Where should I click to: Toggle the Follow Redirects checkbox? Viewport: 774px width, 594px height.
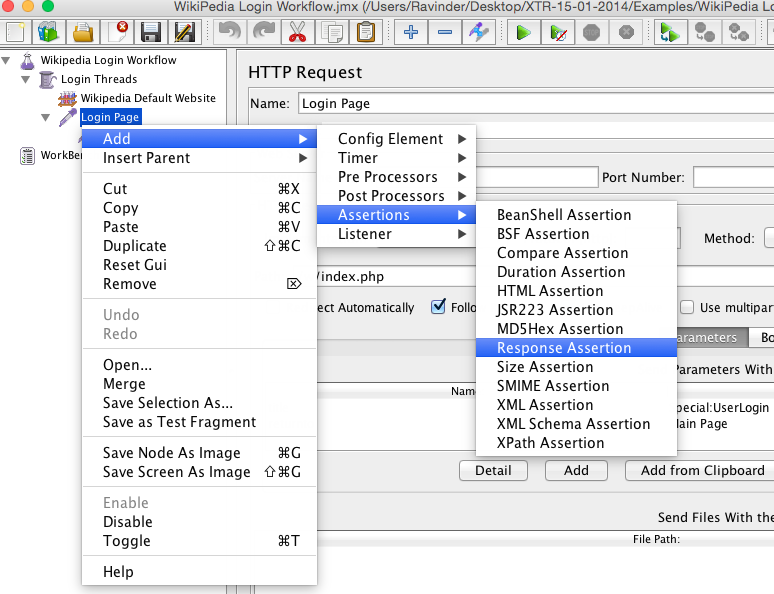pyautogui.click(x=438, y=307)
